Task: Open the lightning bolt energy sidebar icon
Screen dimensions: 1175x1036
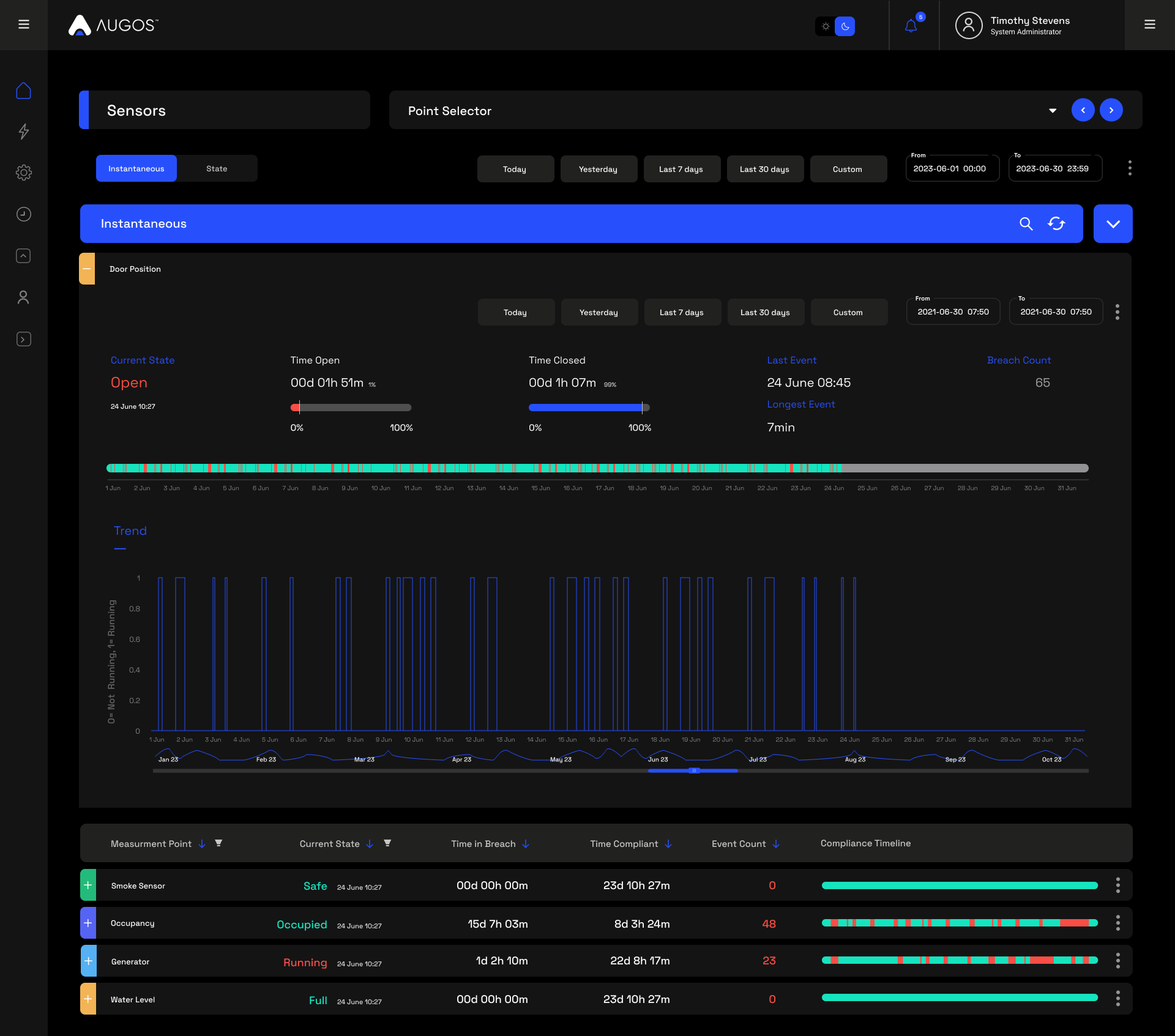Action: (23, 132)
